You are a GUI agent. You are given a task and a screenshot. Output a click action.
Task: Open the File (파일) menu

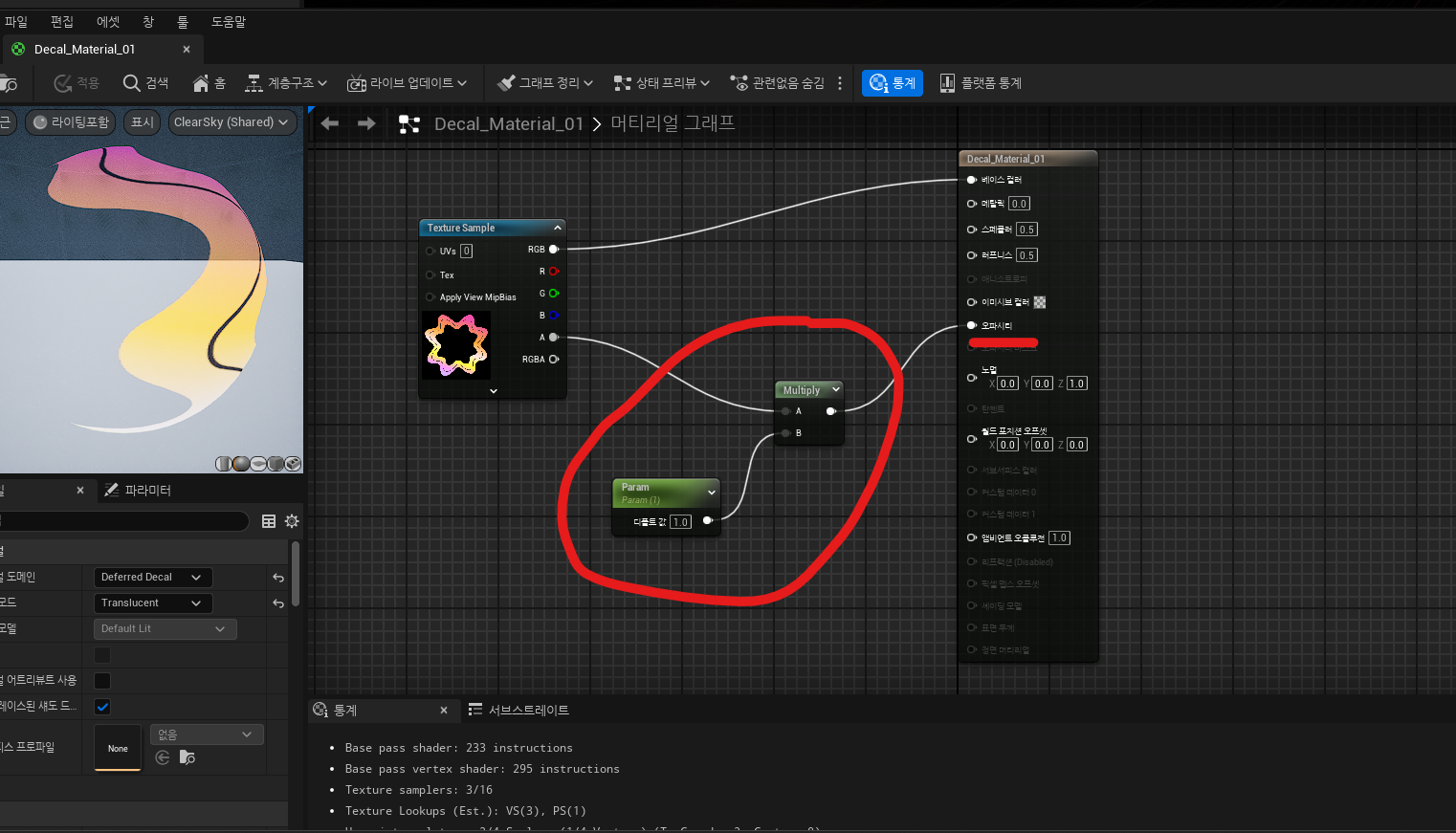click(x=16, y=21)
